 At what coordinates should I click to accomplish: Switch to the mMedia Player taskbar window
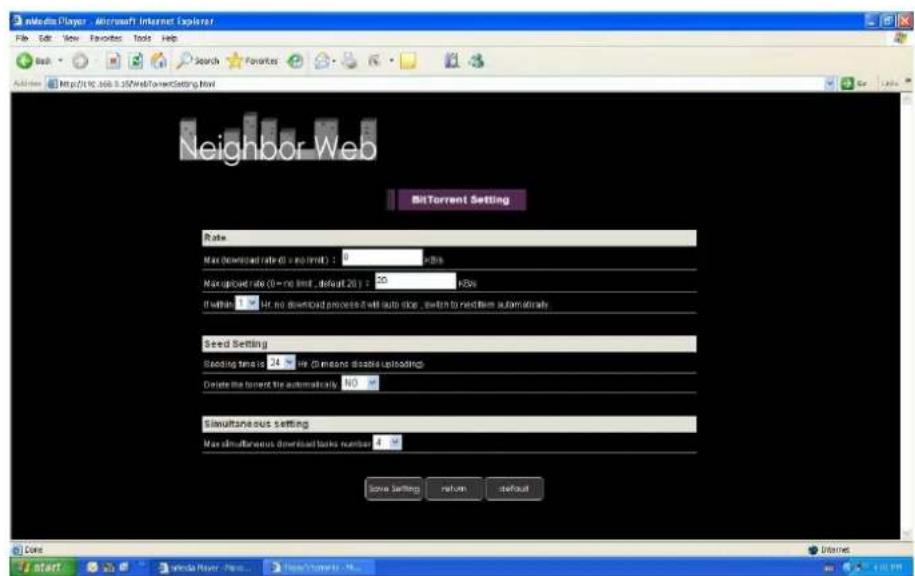205,567
